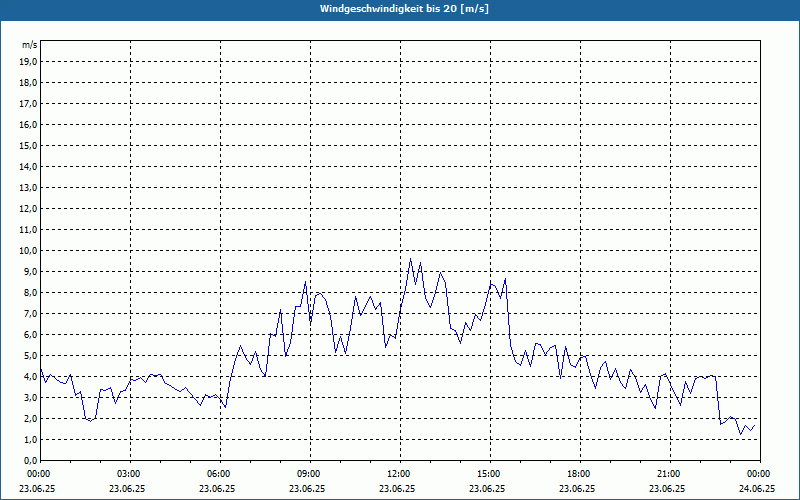Click the "17,0" y-axis value
This screenshot has width=800, height=500.
pyautogui.click(x=28, y=104)
